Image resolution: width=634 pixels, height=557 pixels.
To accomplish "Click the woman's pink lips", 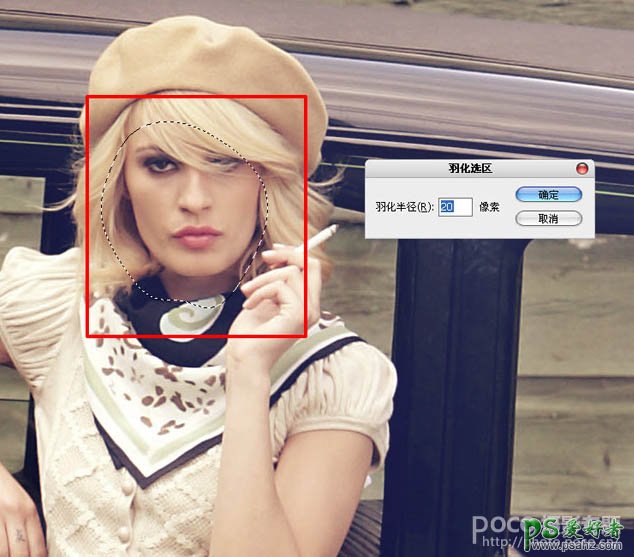I will tap(198, 236).
